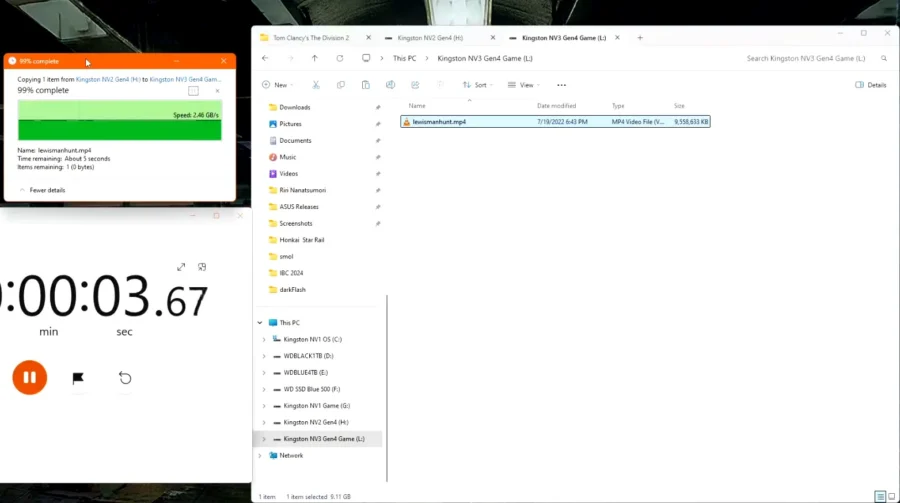900x503 pixels.
Task: Record a lap with the flag icon
Action: pos(78,378)
